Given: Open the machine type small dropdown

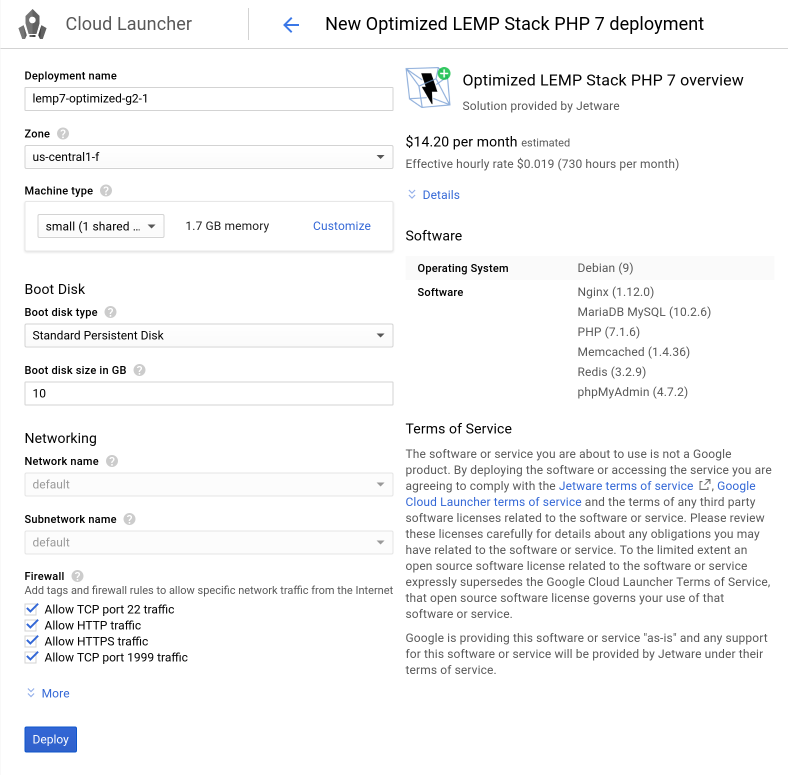Looking at the screenshot, I should (x=101, y=226).
